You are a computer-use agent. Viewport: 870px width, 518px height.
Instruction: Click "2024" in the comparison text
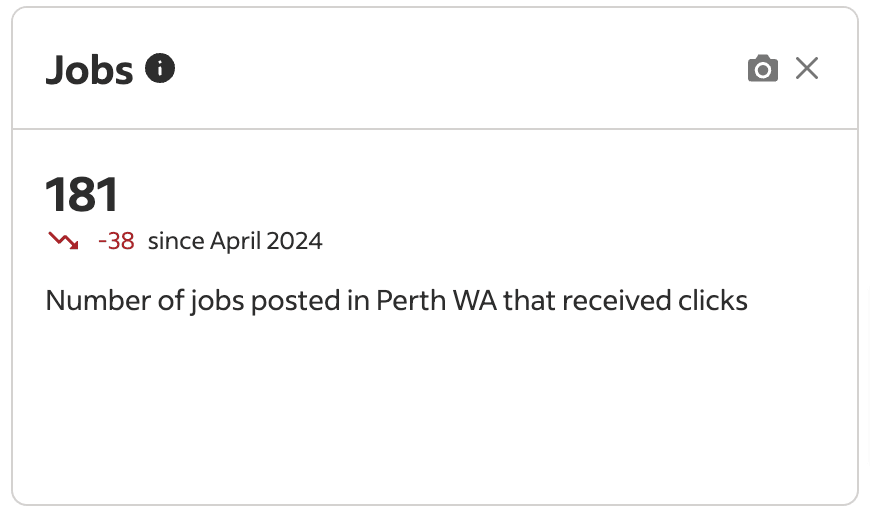(296, 241)
